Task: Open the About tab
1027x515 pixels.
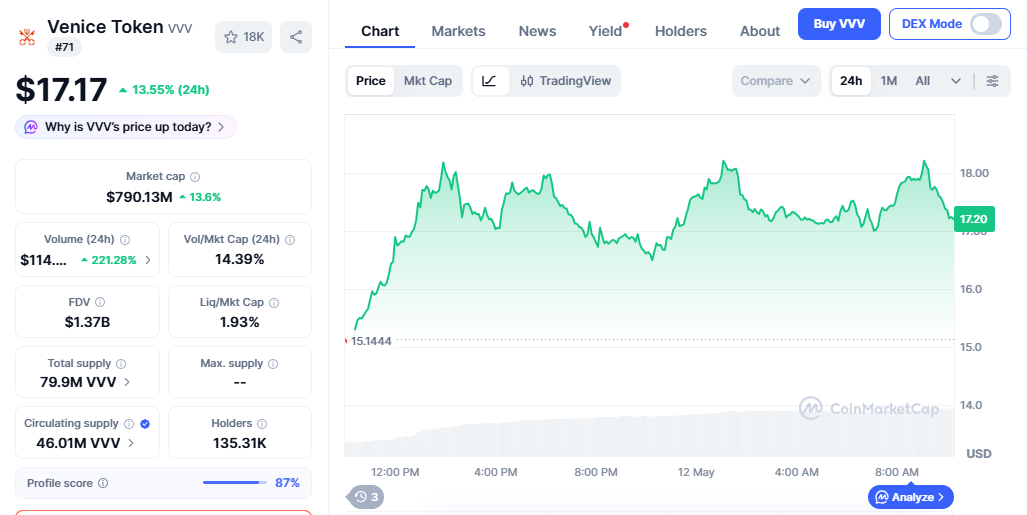Action: [x=760, y=31]
